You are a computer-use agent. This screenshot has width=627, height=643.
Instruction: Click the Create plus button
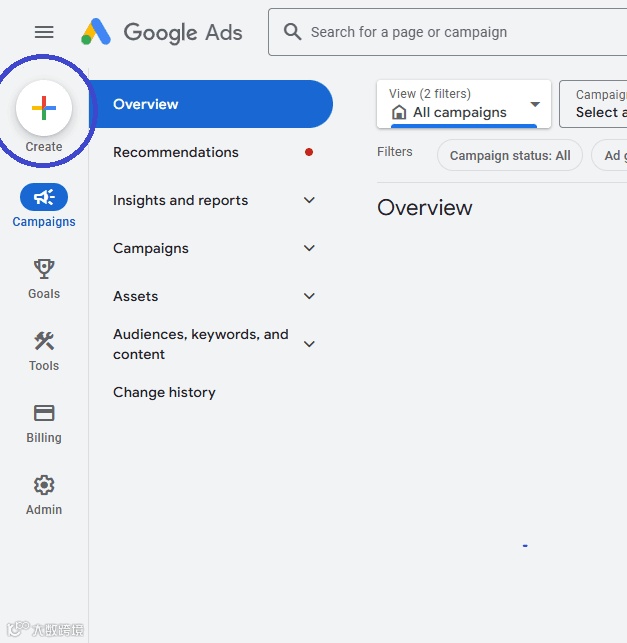pyautogui.click(x=44, y=108)
